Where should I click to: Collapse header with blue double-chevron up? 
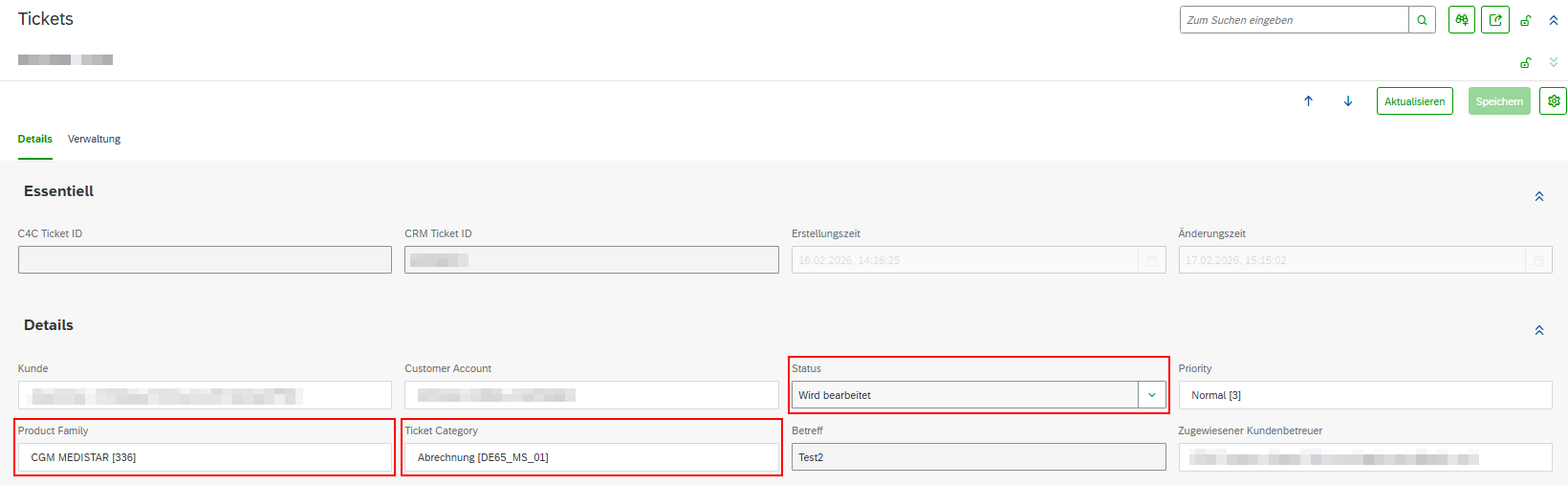point(1554,21)
